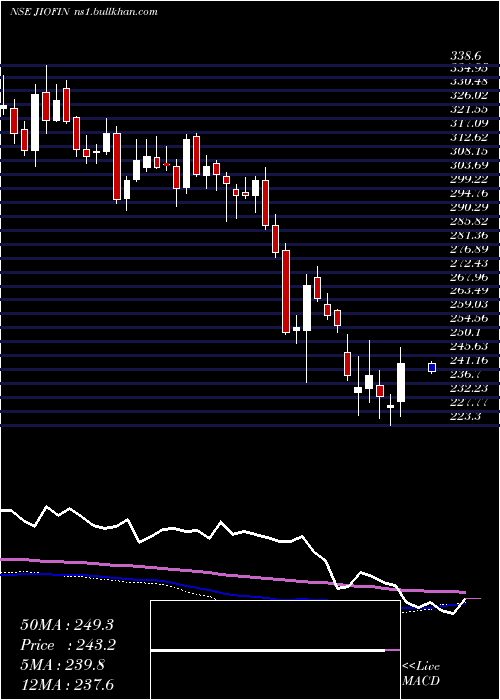
Task: Click the 276.89 price axis label
Action: click(468, 249)
